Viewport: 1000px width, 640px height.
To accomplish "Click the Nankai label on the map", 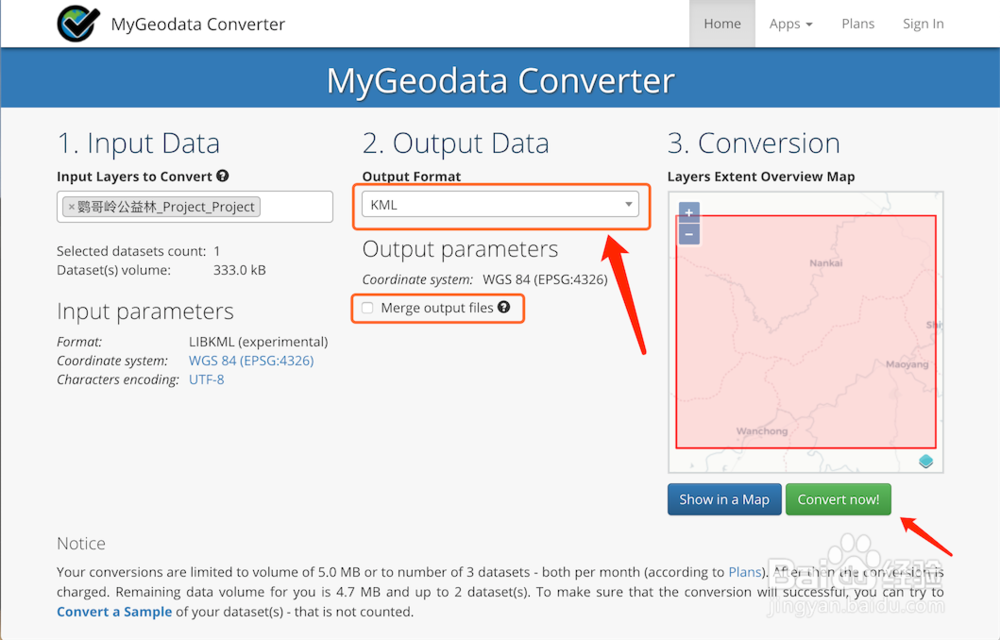I will pos(826,263).
